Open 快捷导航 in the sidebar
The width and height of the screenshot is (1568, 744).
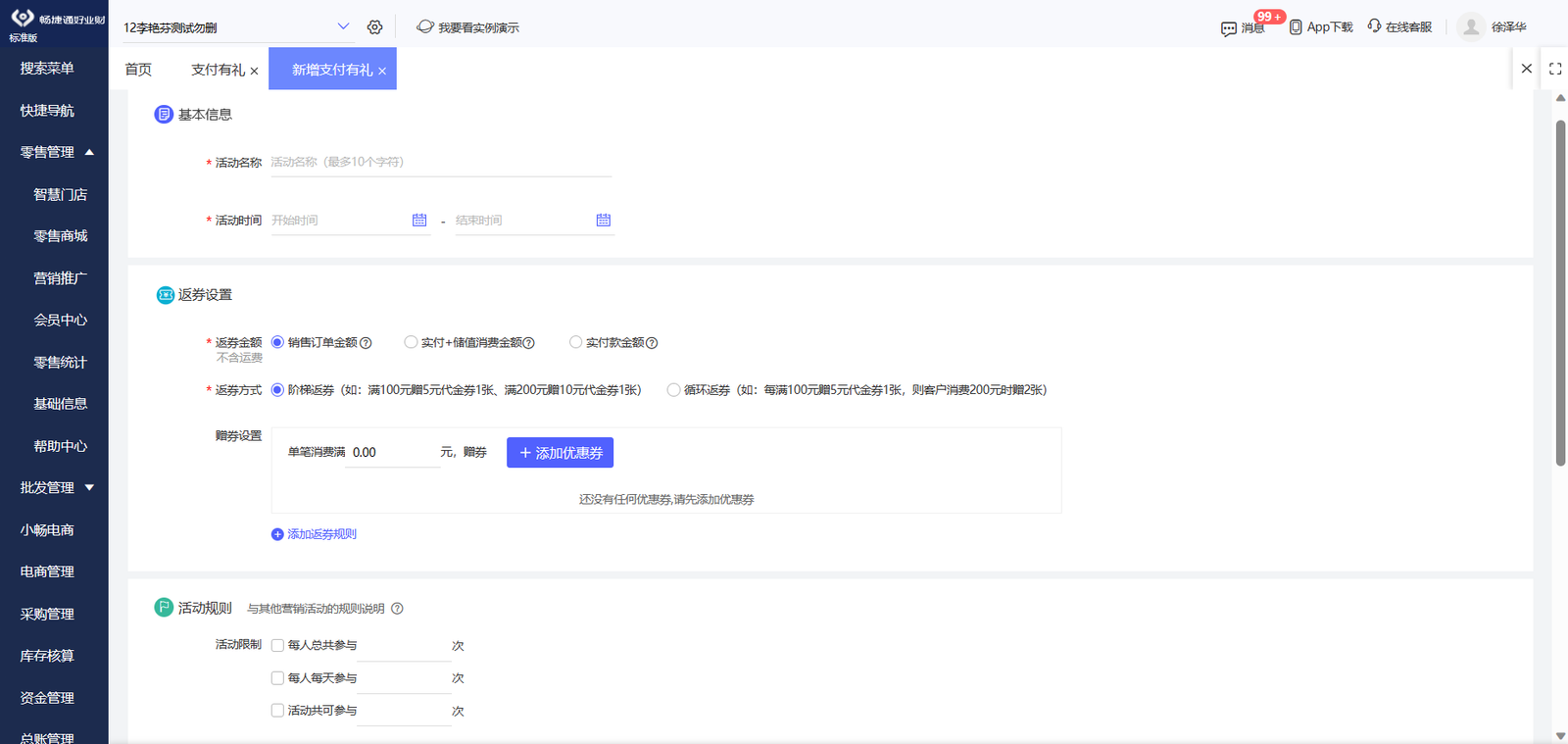(47, 111)
